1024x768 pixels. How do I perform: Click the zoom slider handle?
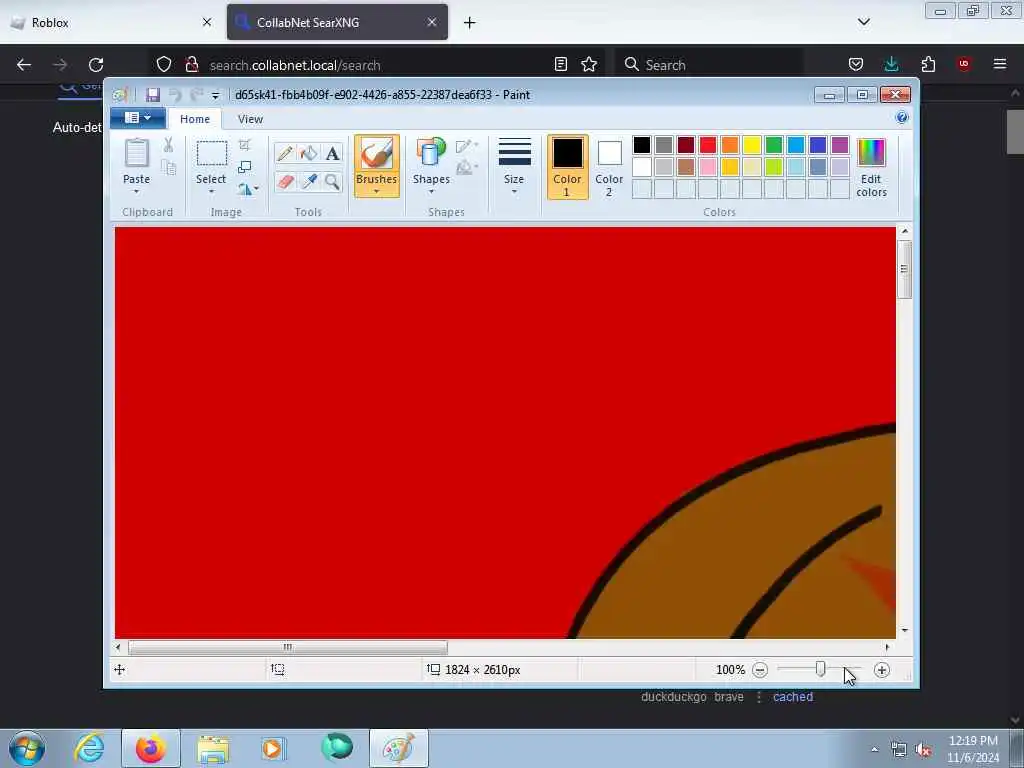821,669
